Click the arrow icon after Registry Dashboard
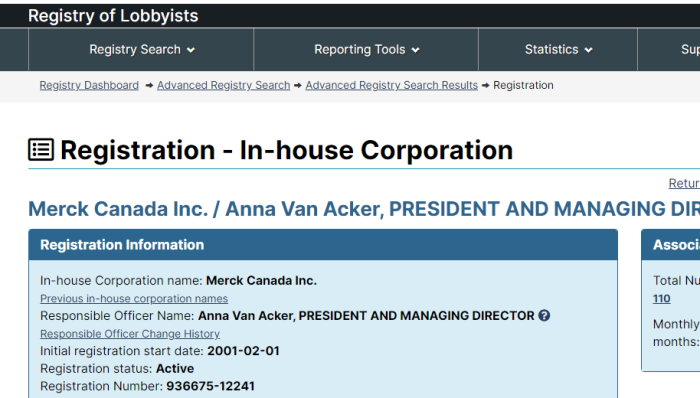This screenshot has width=700, height=398. coord(149,85)
